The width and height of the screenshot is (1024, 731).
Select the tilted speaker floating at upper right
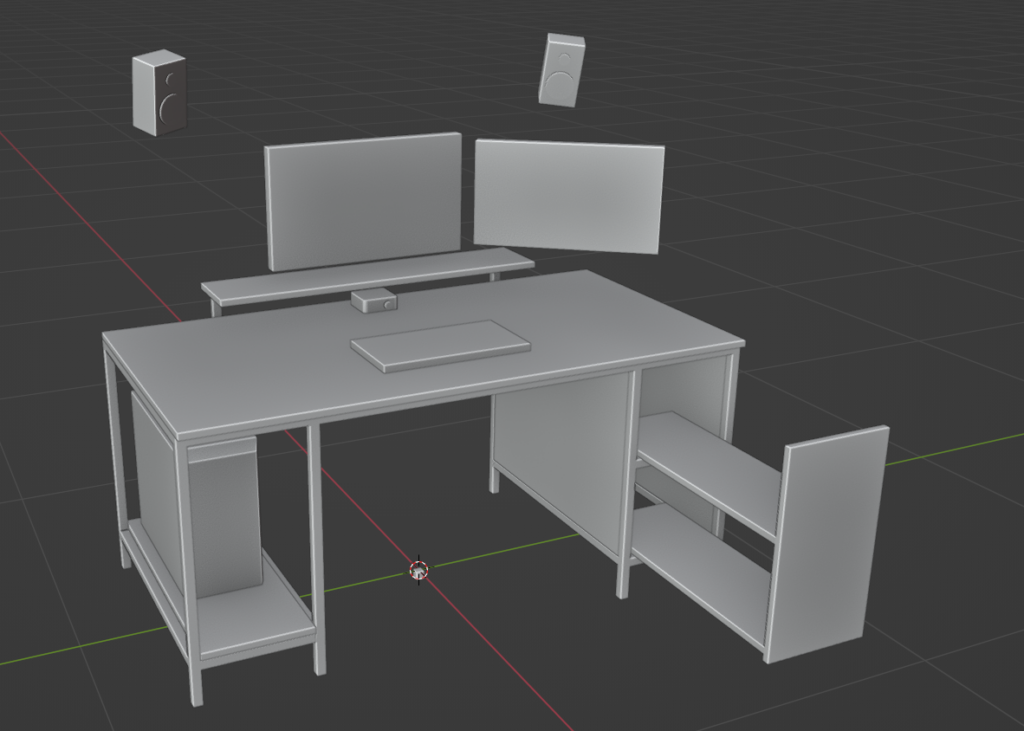(560, 70)
